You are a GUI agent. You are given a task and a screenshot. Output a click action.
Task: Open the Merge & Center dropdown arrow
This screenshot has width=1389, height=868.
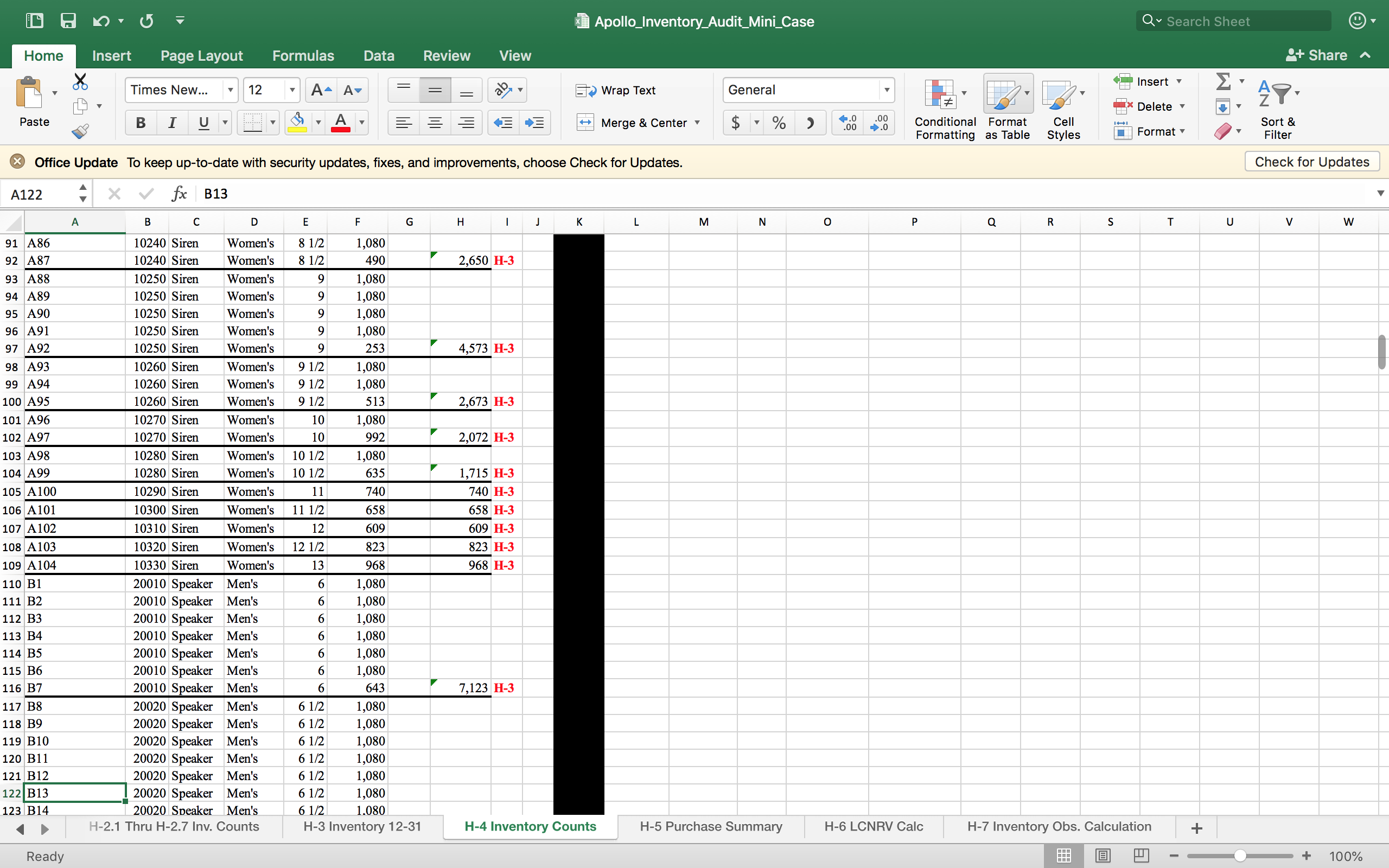click(697, 123)
